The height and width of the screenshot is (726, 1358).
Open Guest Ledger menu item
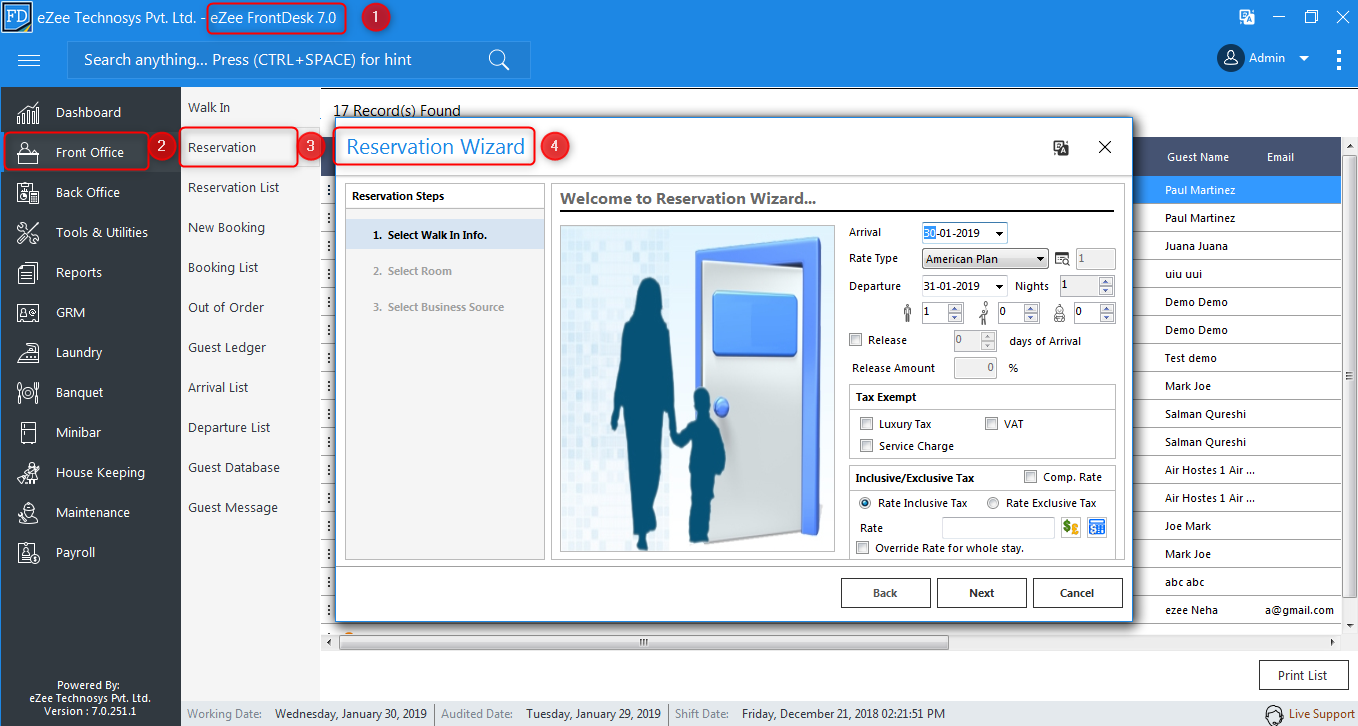(x=227, y=348)
